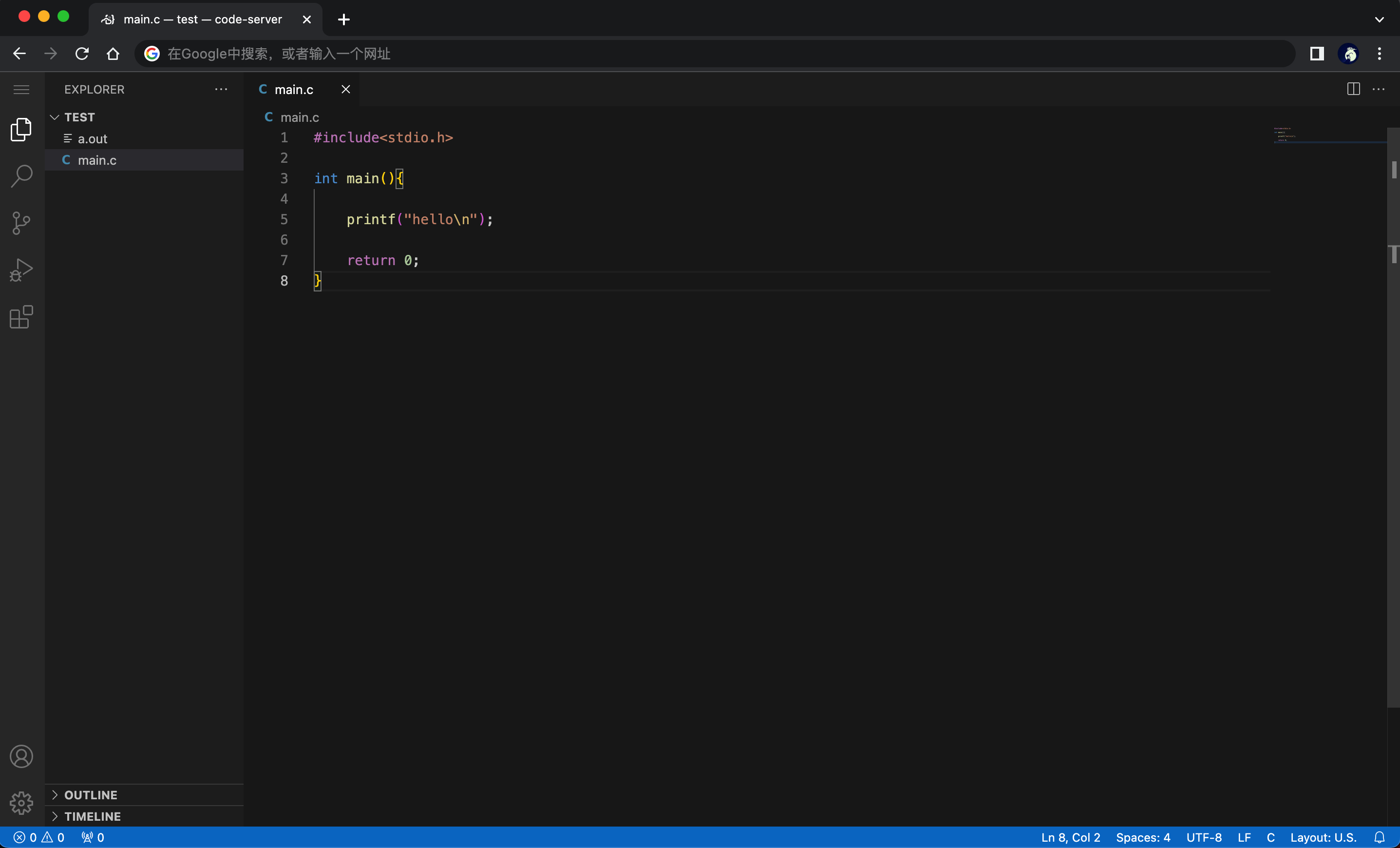Select main.c in the file tree
The image size is (1400, 848).
tap(144, 160)
